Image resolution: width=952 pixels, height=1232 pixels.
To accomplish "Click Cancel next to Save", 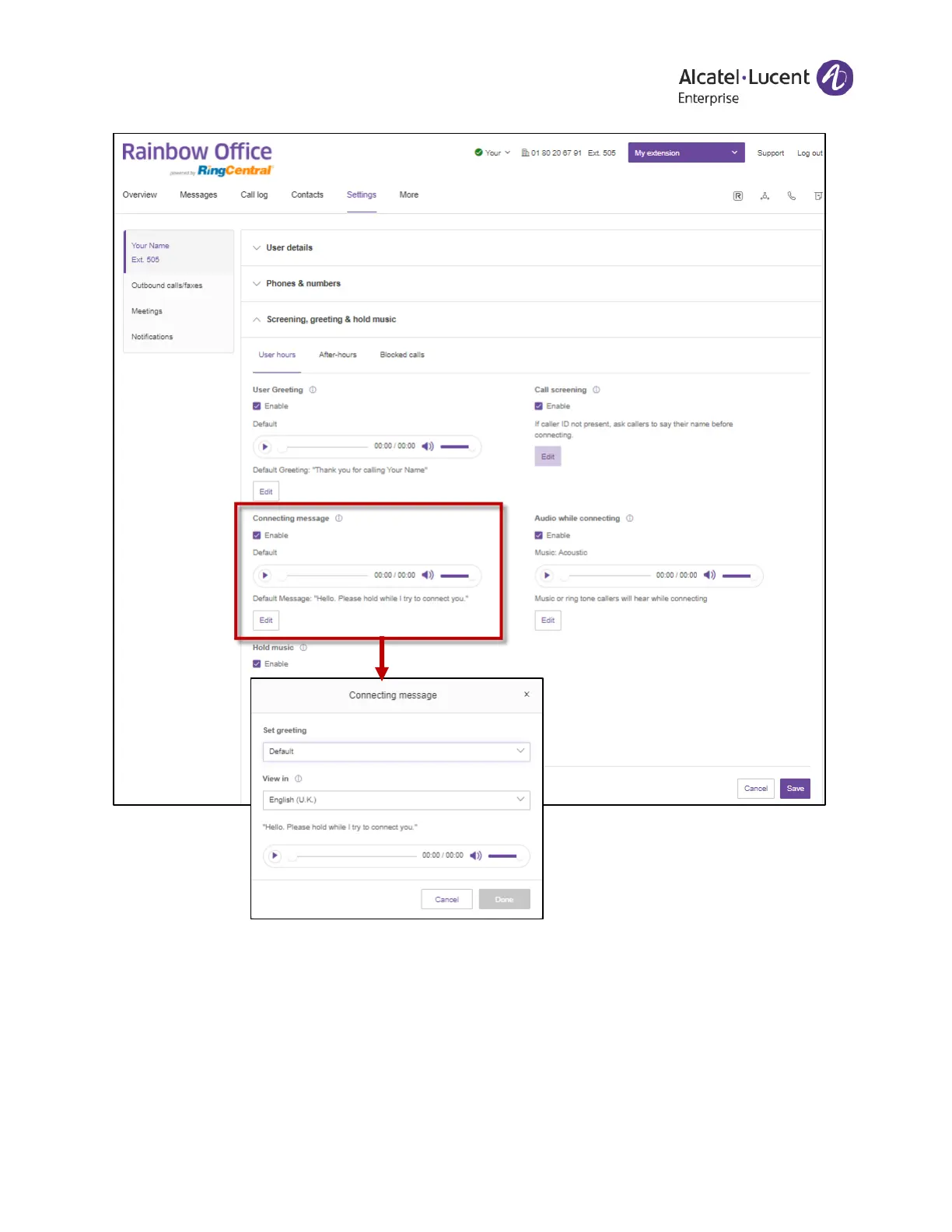I will tap(756, 789).
